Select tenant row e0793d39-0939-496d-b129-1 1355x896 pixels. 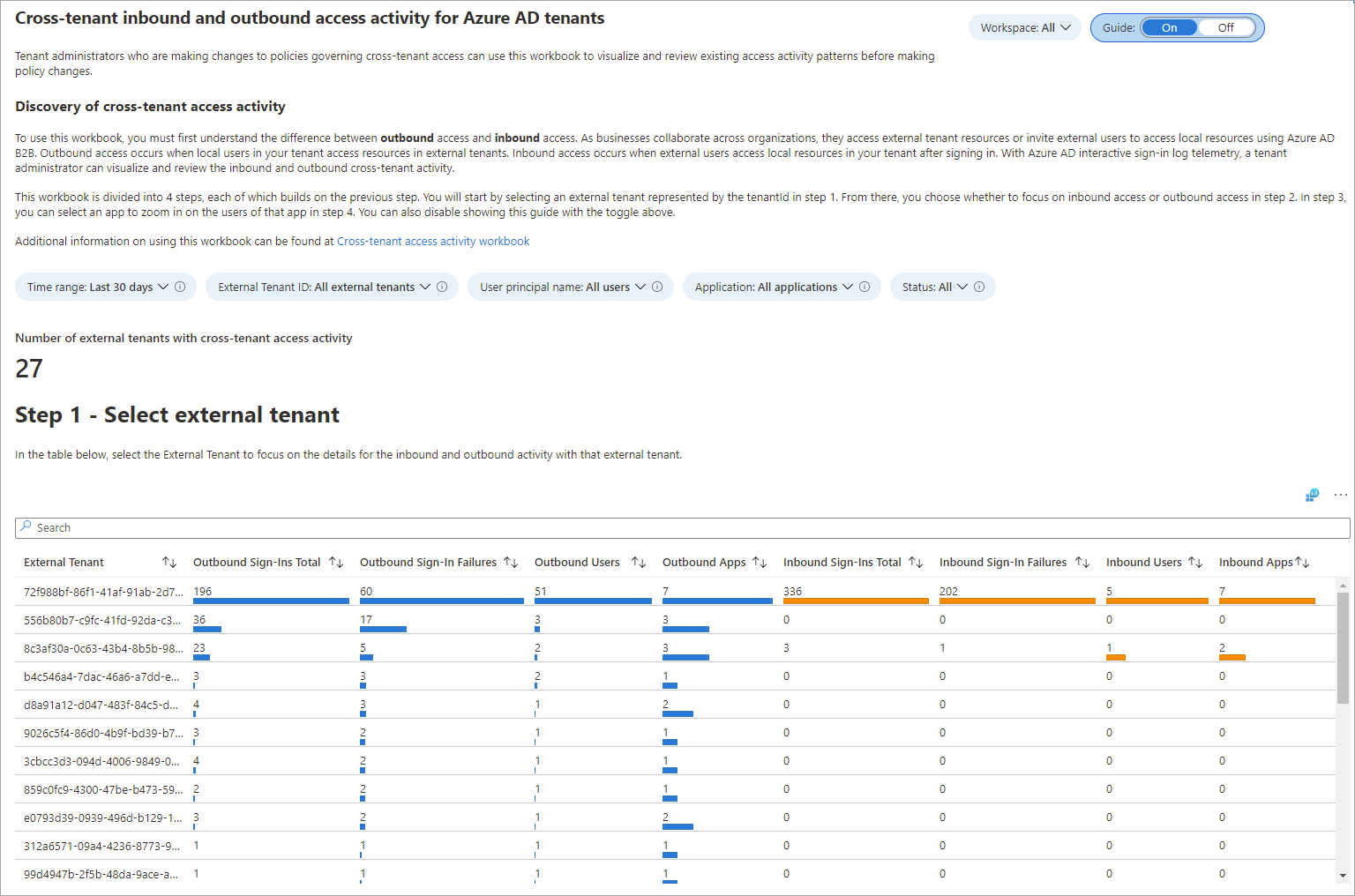[676, 818]
